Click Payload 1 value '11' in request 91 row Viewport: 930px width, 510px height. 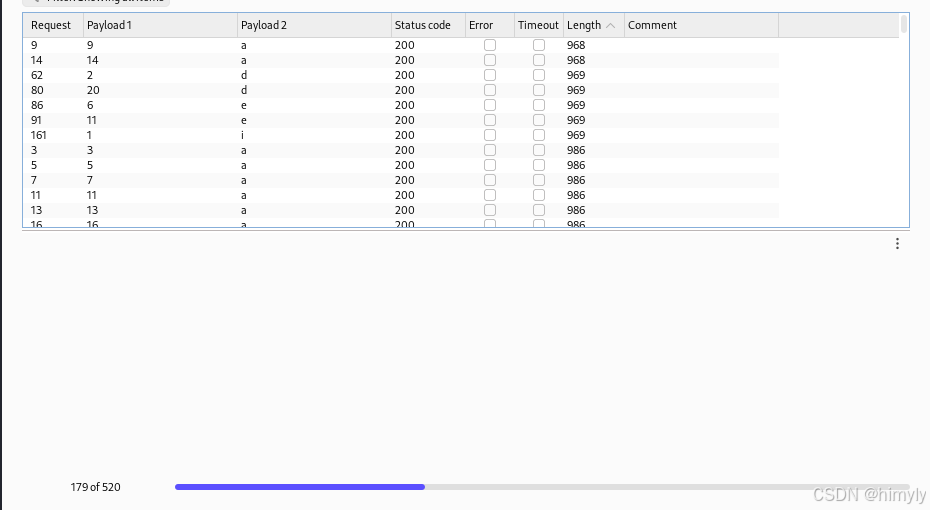tap(91, 120)
